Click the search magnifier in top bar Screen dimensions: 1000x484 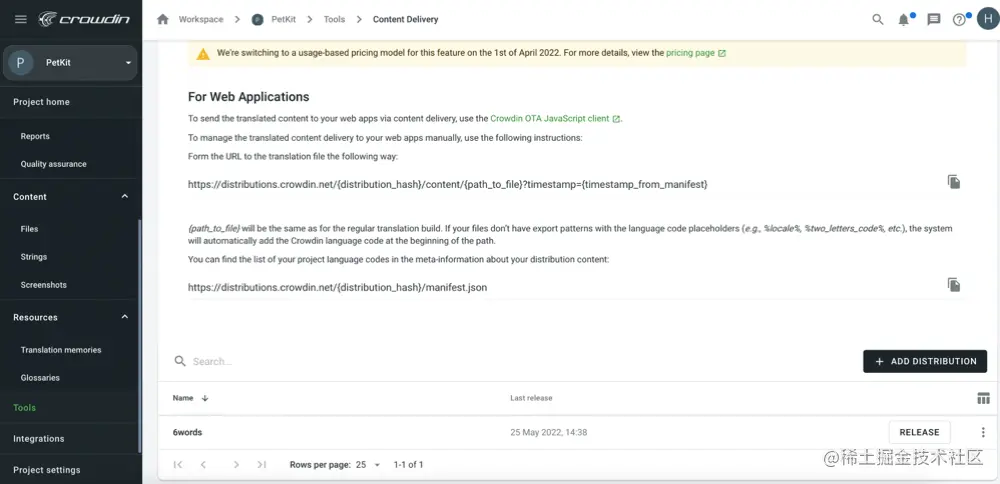[878, 19]
